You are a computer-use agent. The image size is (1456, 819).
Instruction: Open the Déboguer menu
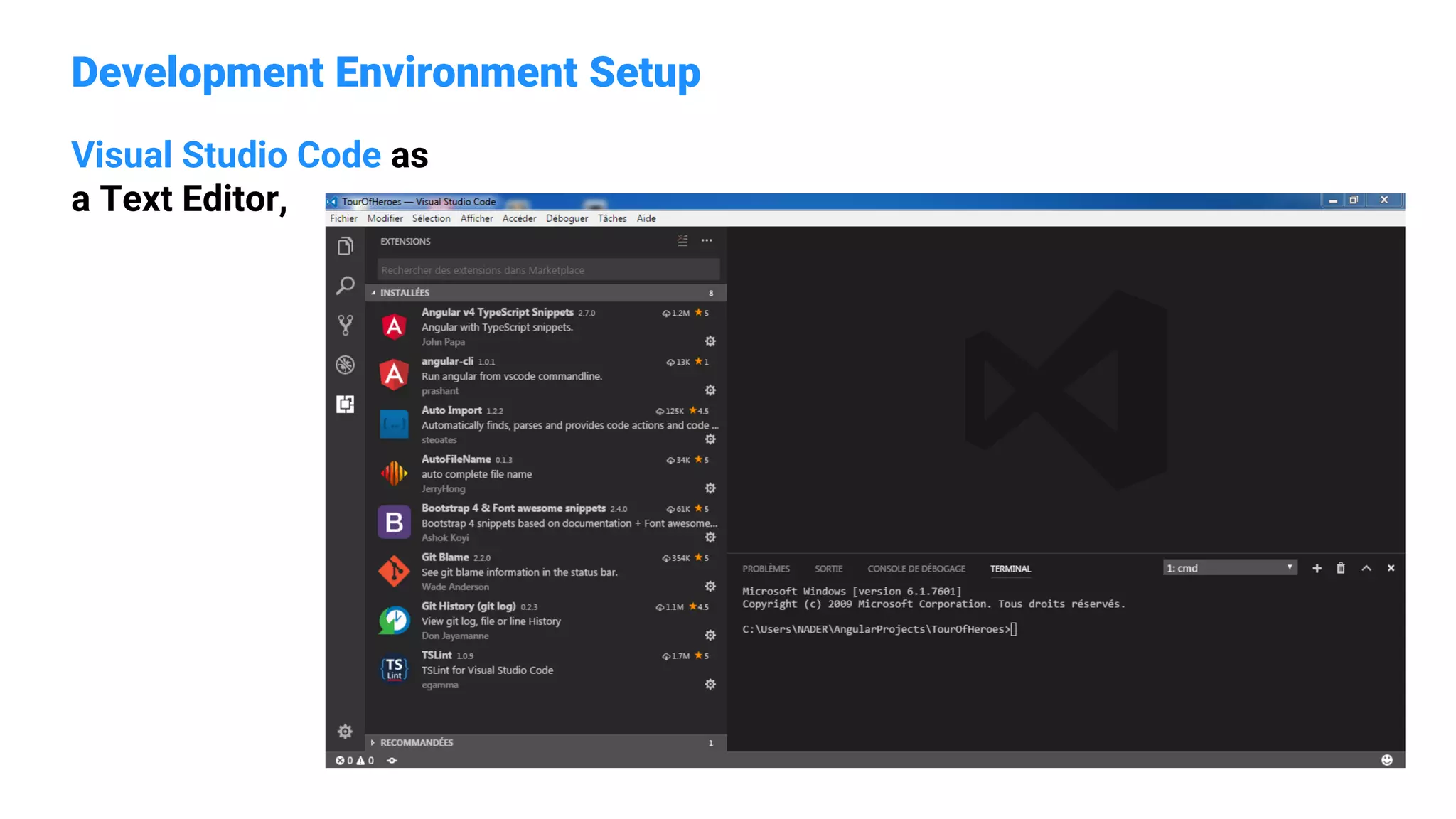567,219
